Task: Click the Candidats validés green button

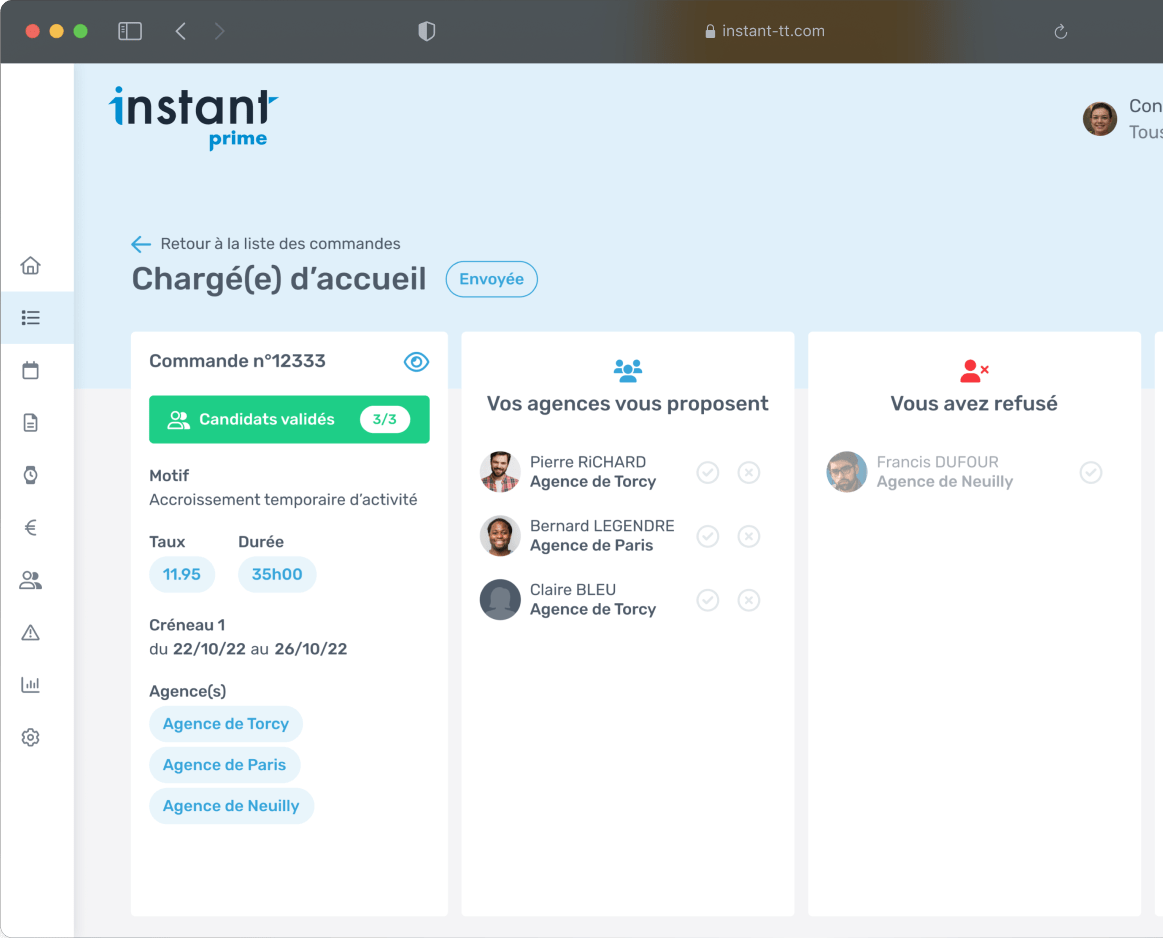Action: [x=289, y=420]
